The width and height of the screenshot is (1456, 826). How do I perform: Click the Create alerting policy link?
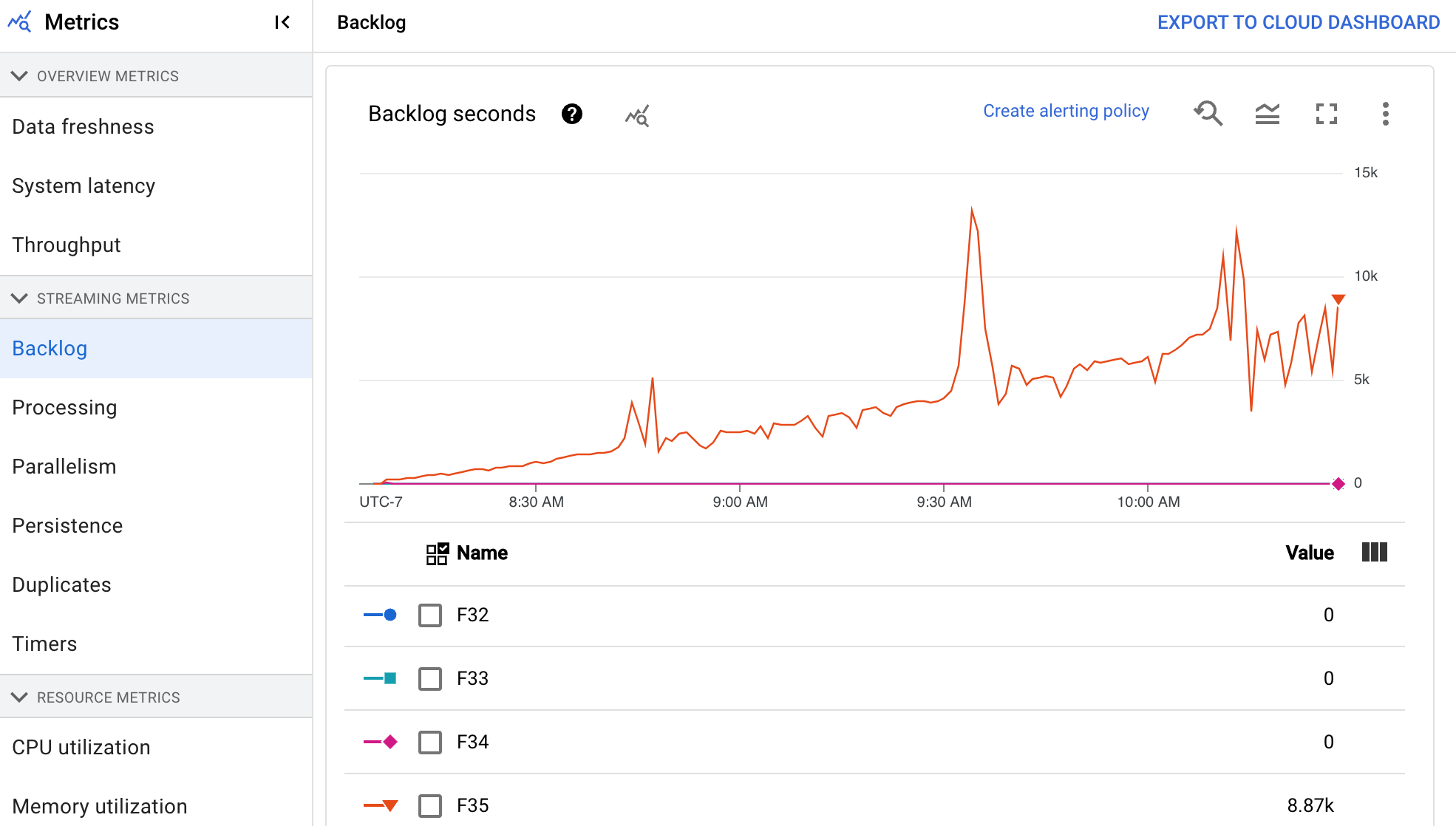tap(1066, 111)
